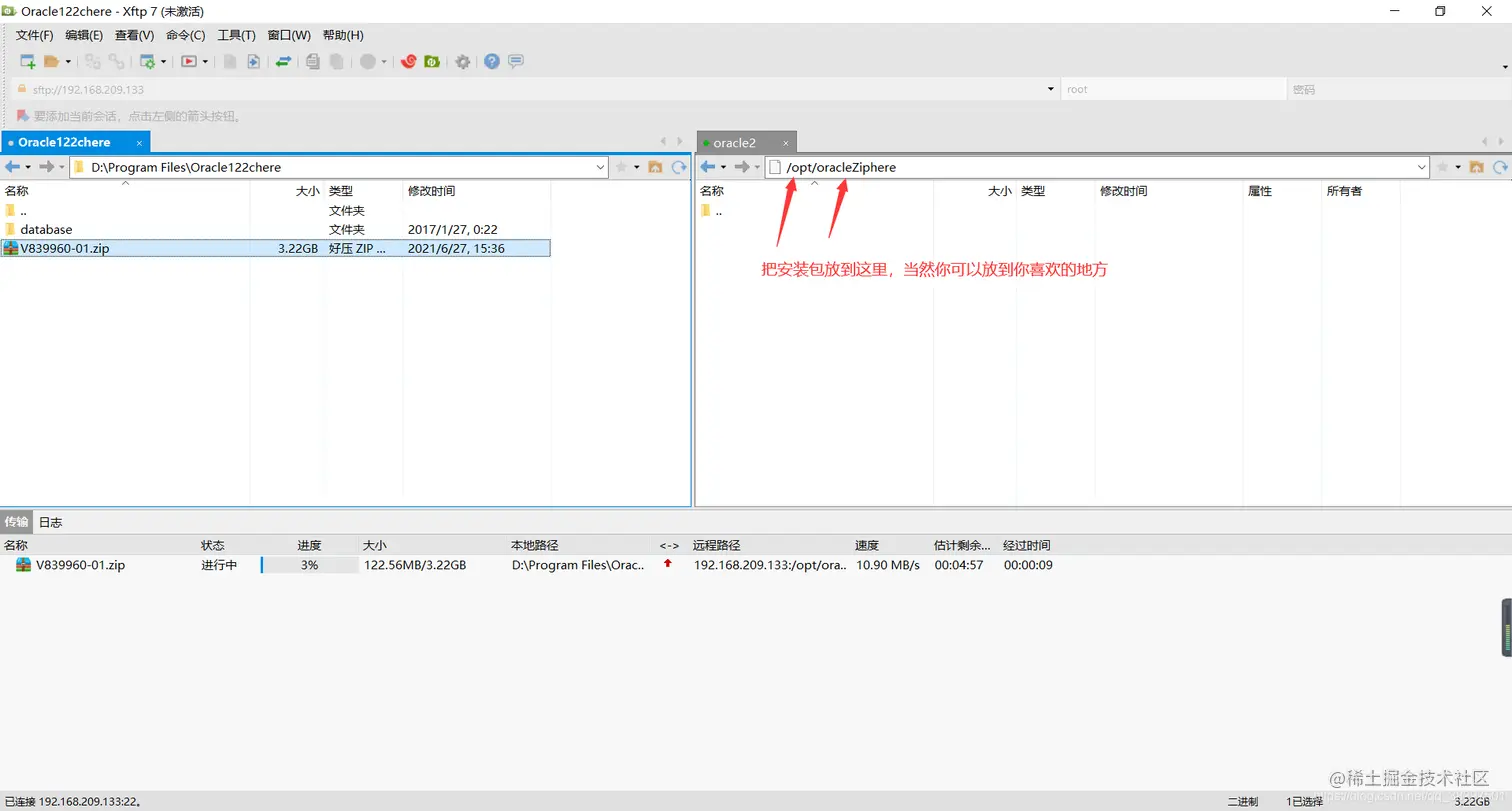Go forward in local pane
This screenshot has width=1512, height=811.
click(46, 167)
